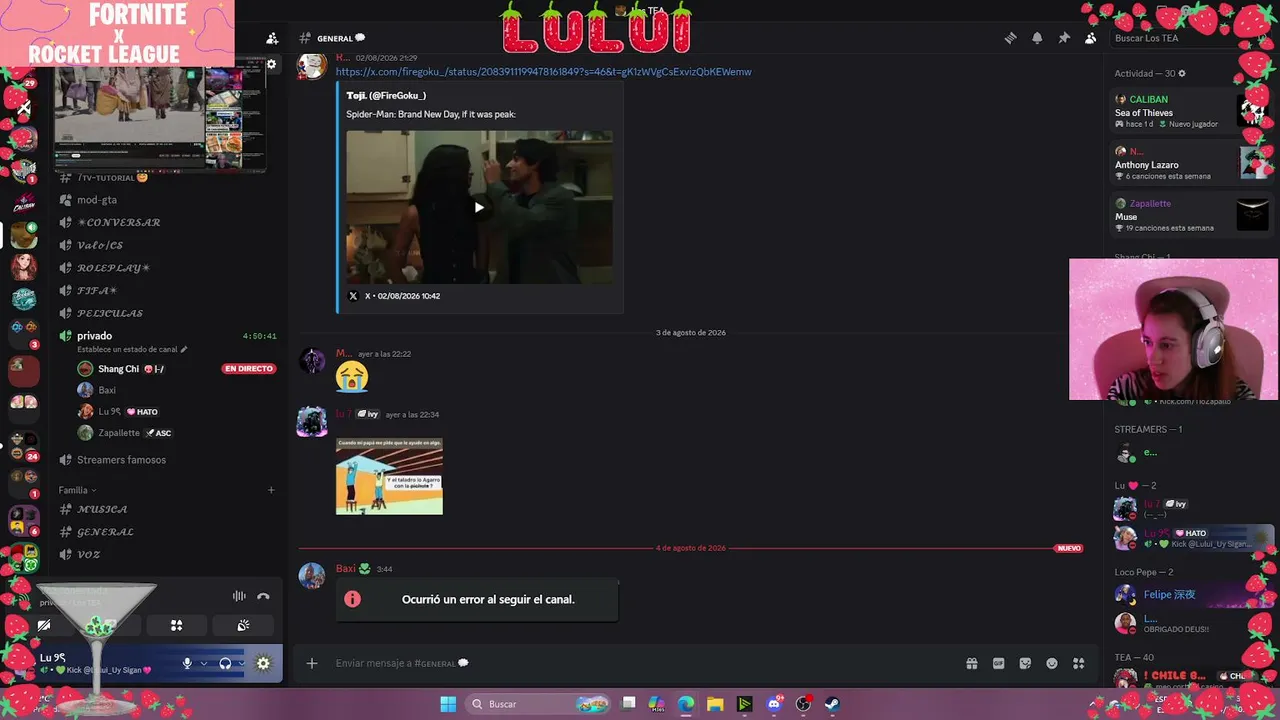The height and width of the screenshot is (720, 1280).
Task: Open the sticker picker
Action: pyautogui.click(x=1025, y=663)
